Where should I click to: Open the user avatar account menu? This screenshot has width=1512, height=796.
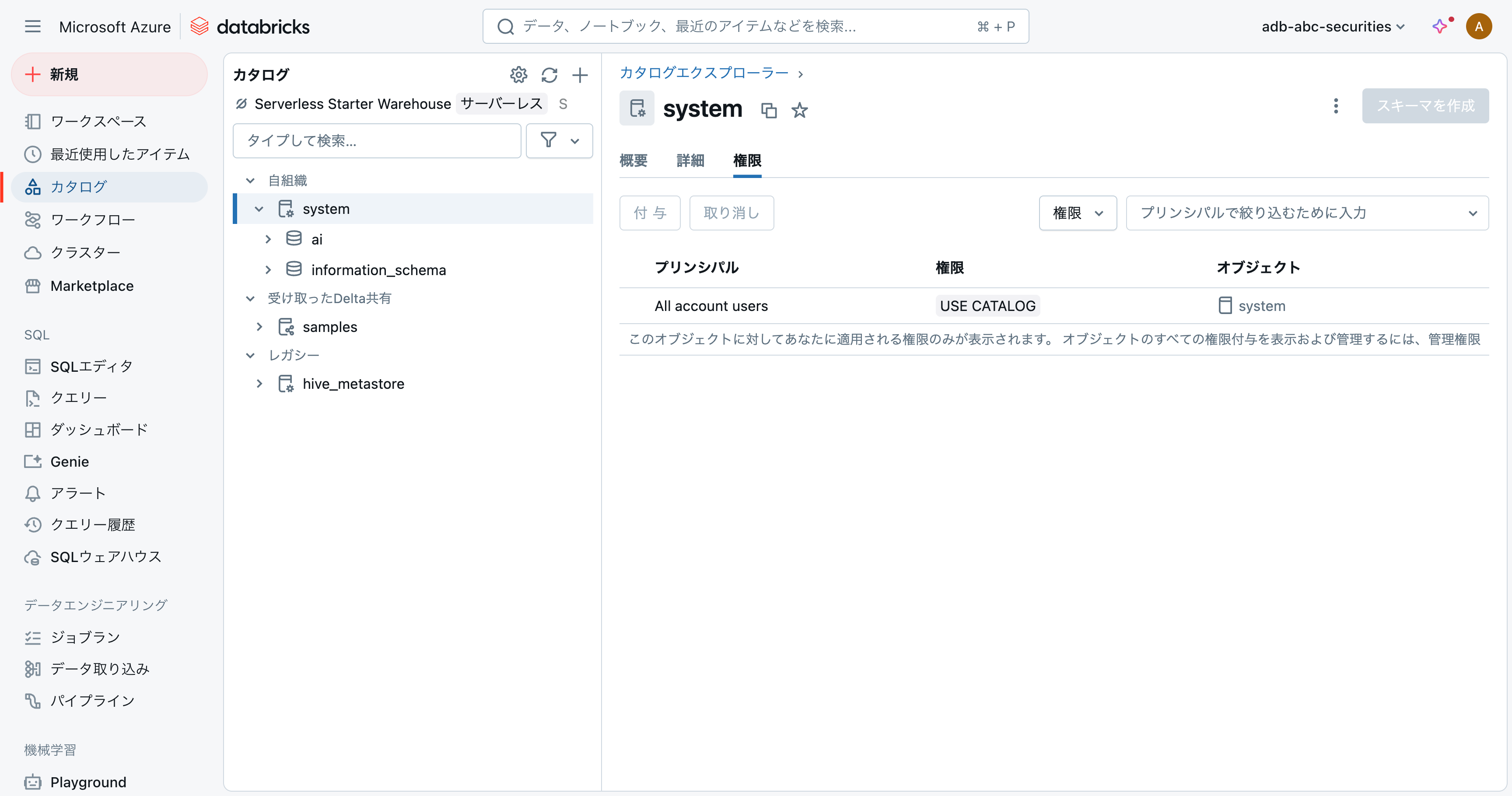pos(1479,26)
